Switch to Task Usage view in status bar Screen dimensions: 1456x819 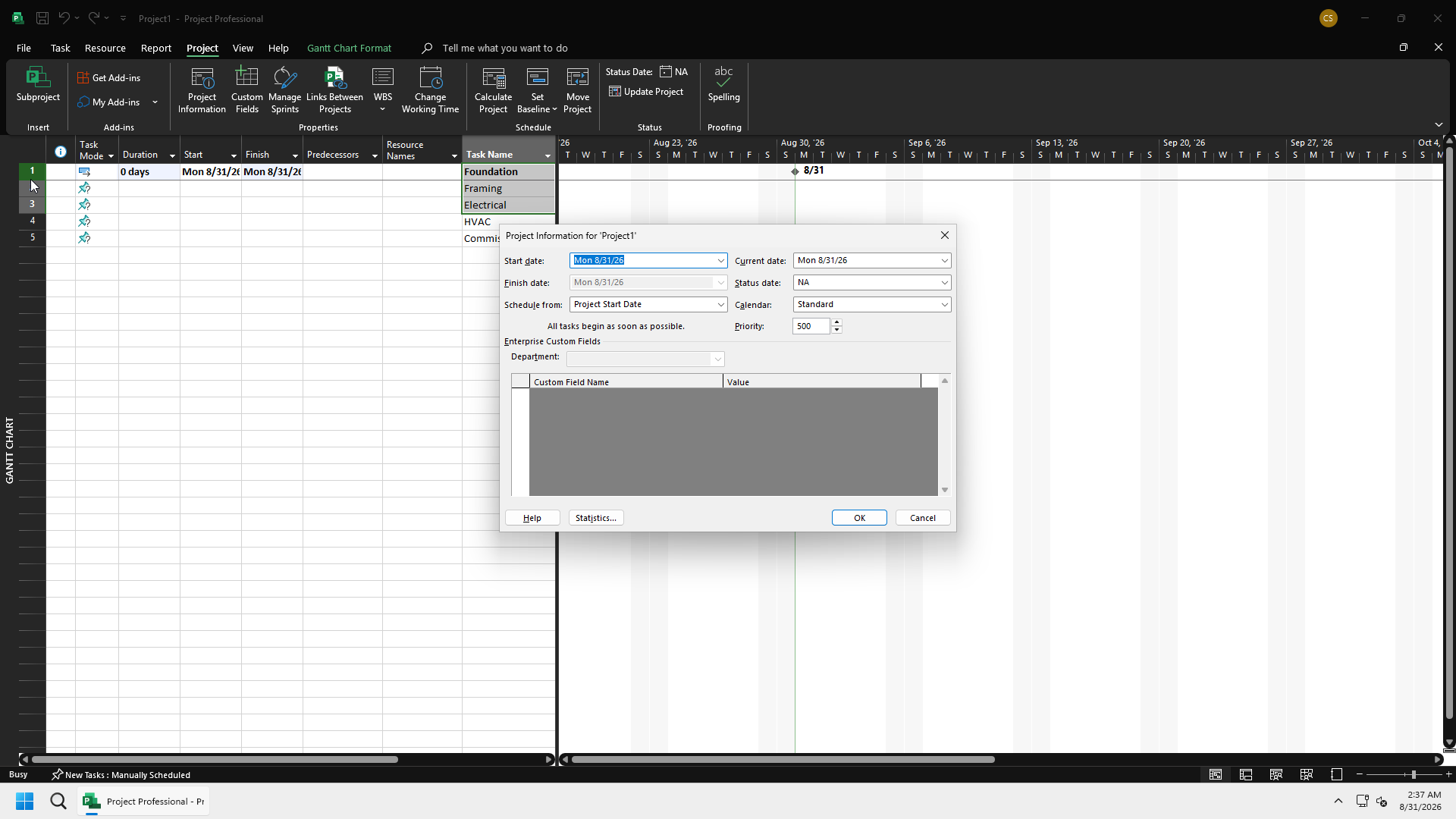tap(1246, 774)
